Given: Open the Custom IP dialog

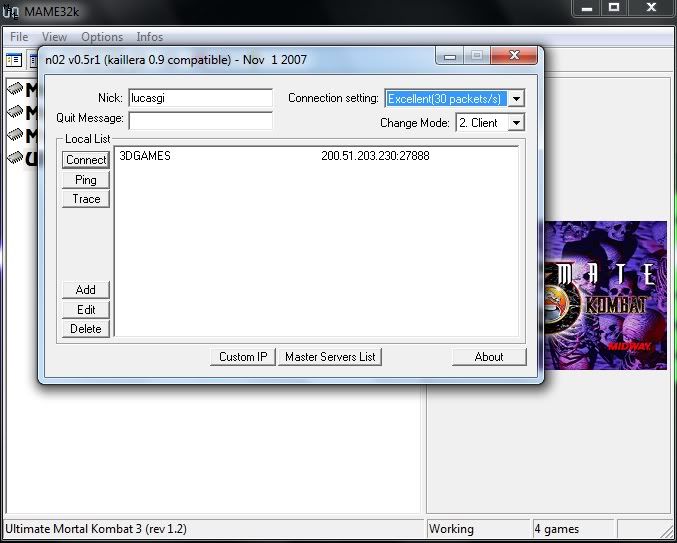Looking at the screenshot, I should [x=243, y=357].
